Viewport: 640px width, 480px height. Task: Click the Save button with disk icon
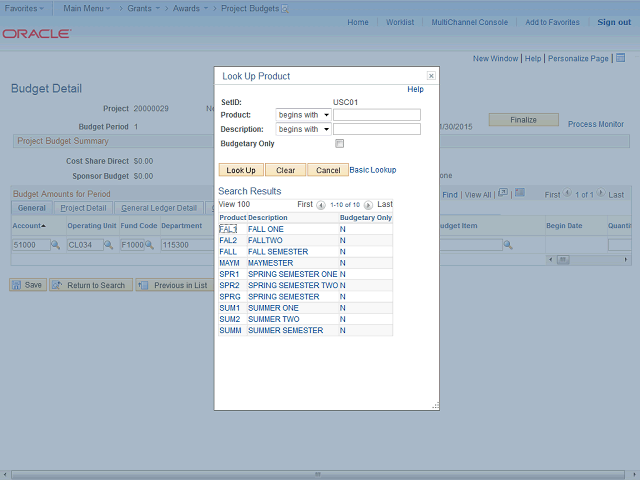(x=27, y=285)
